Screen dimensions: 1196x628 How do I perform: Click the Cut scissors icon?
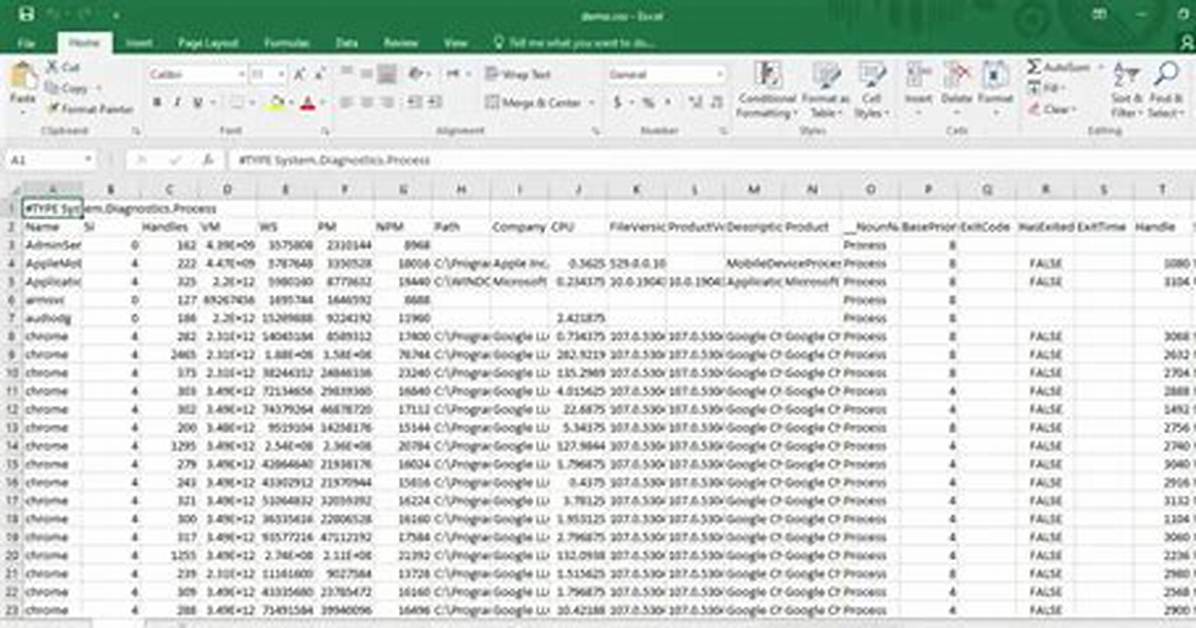click(53, 67)
